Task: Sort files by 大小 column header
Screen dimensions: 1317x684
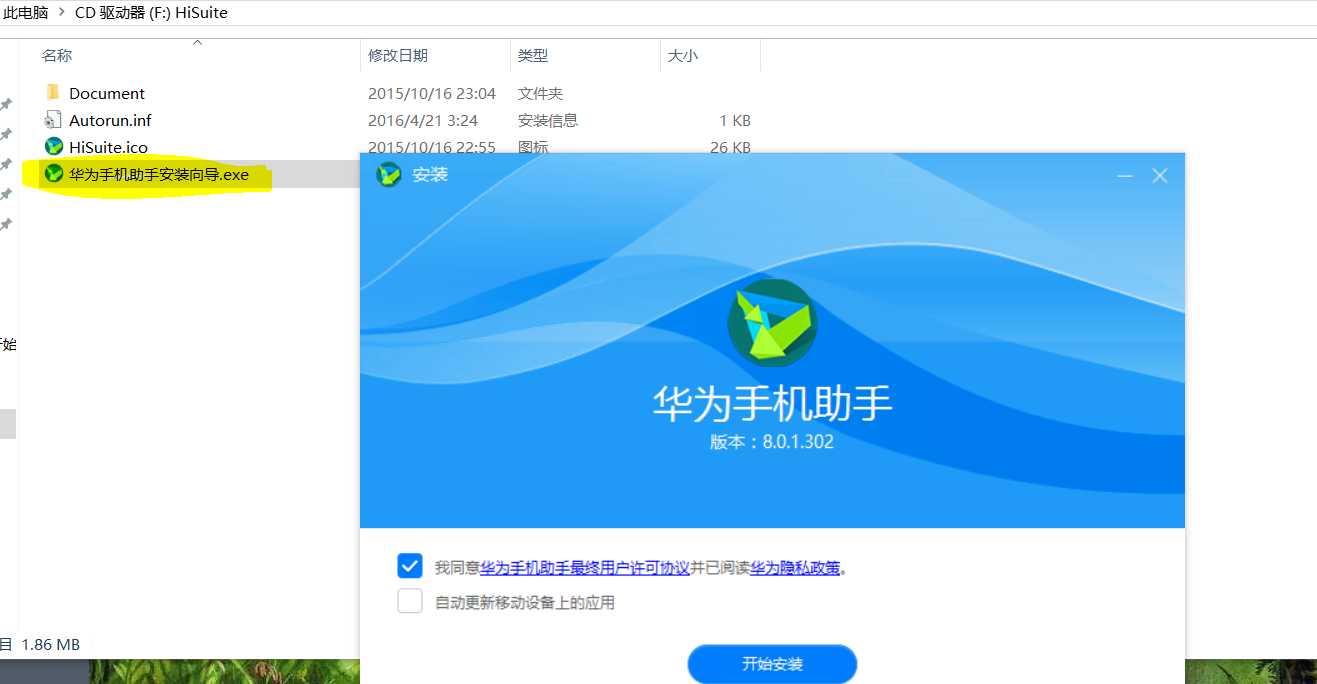Action: tap(683, 56)
